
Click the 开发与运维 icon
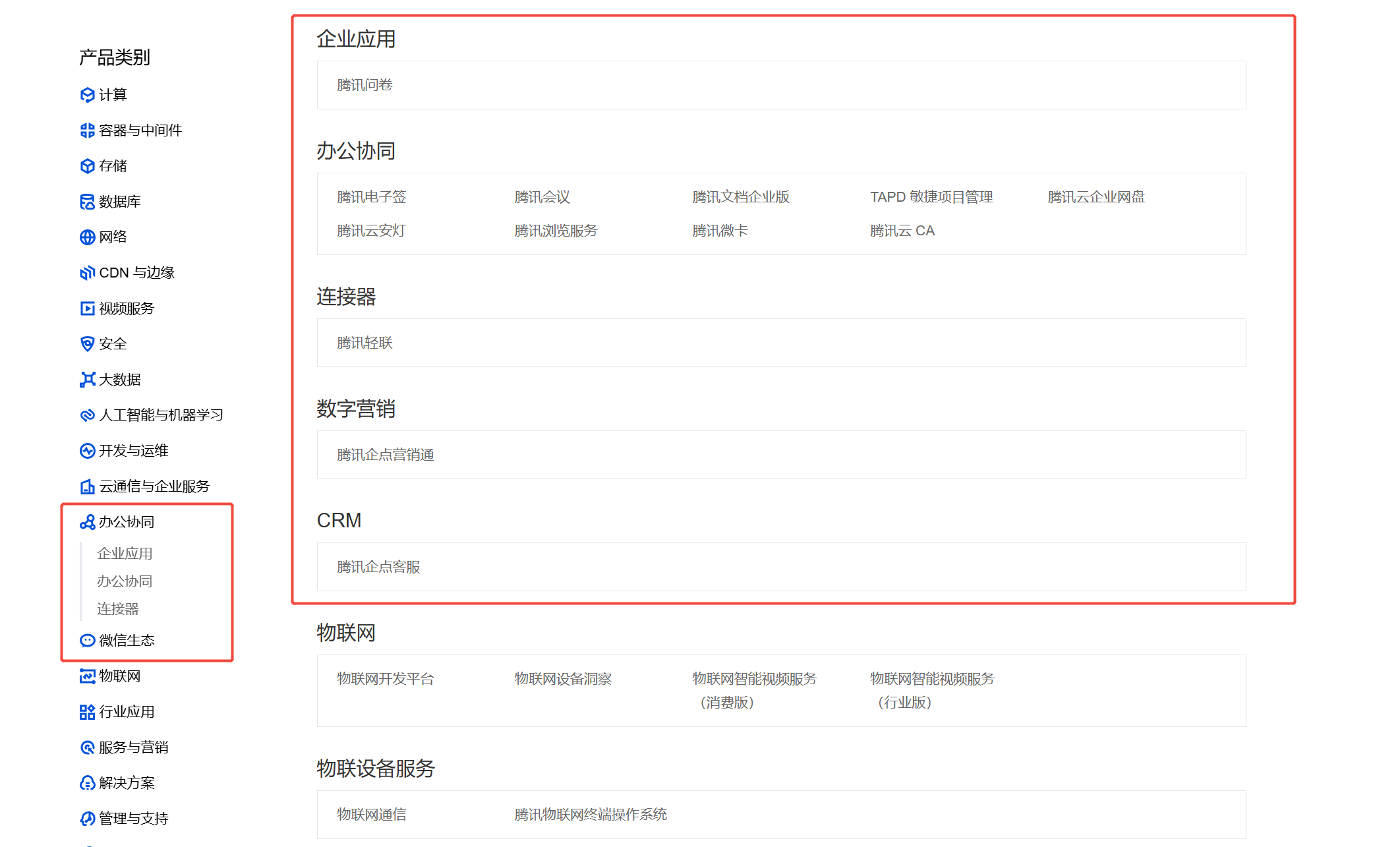(x=87, y=451)
